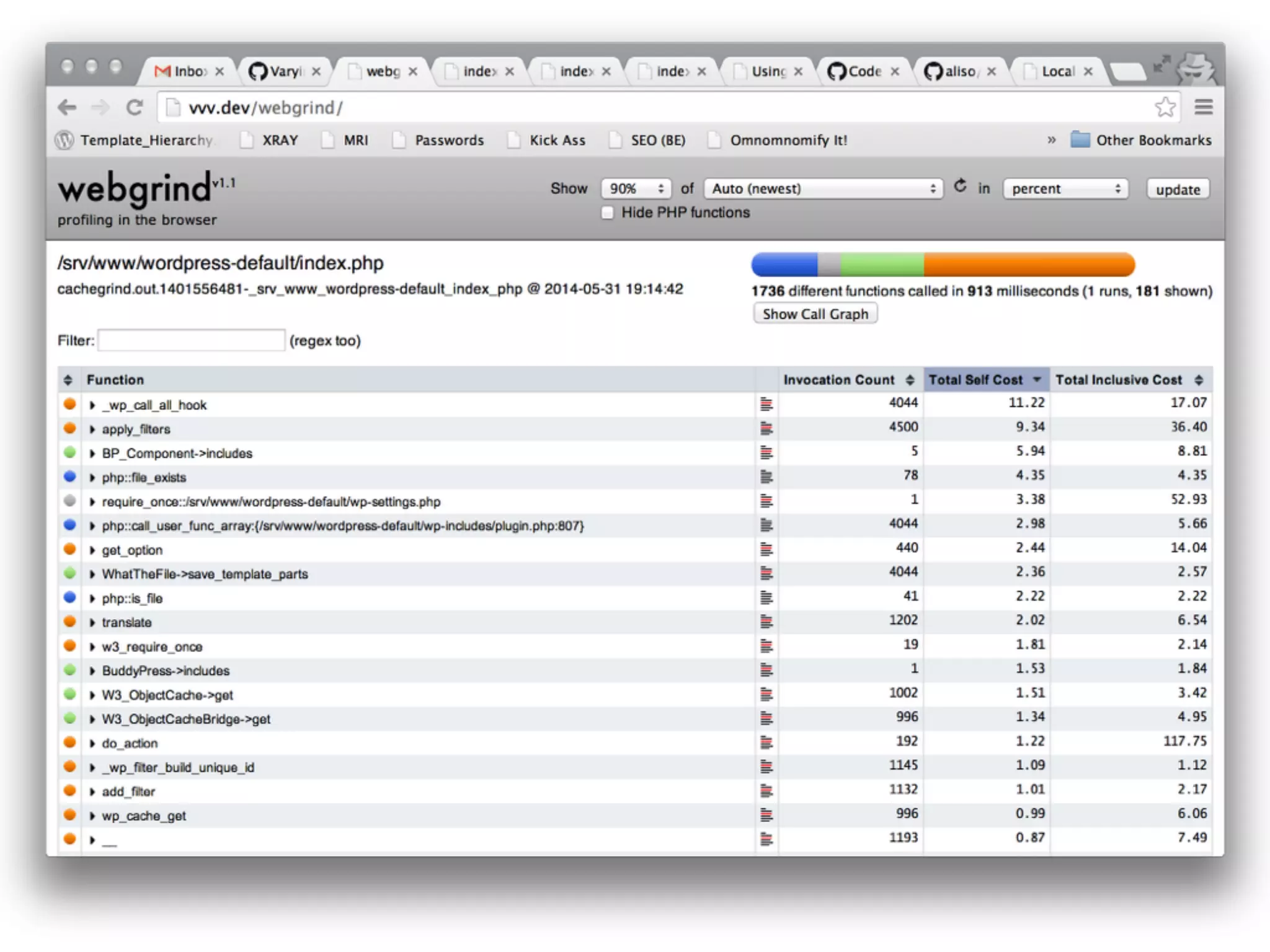The height and width of the screenshot is (952, 1270).
Task: Open source icon in w3_require_once row
Action: click(x=766, y=646)
